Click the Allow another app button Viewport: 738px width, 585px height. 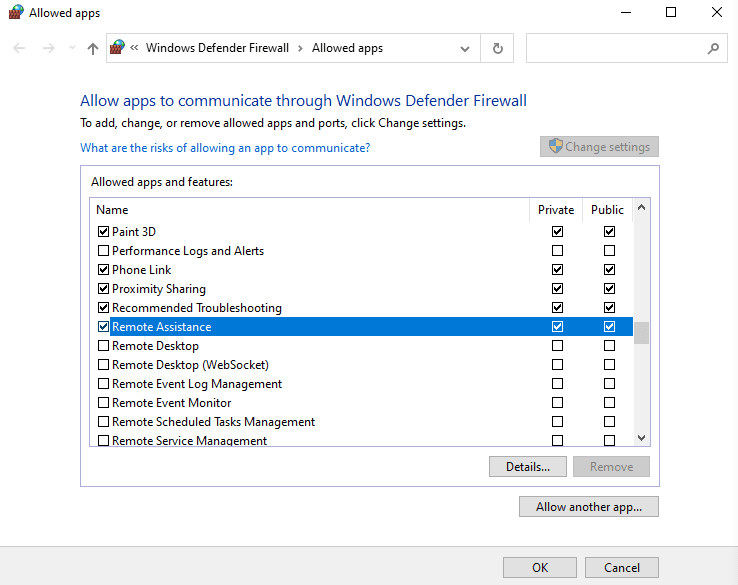point(589,507)
